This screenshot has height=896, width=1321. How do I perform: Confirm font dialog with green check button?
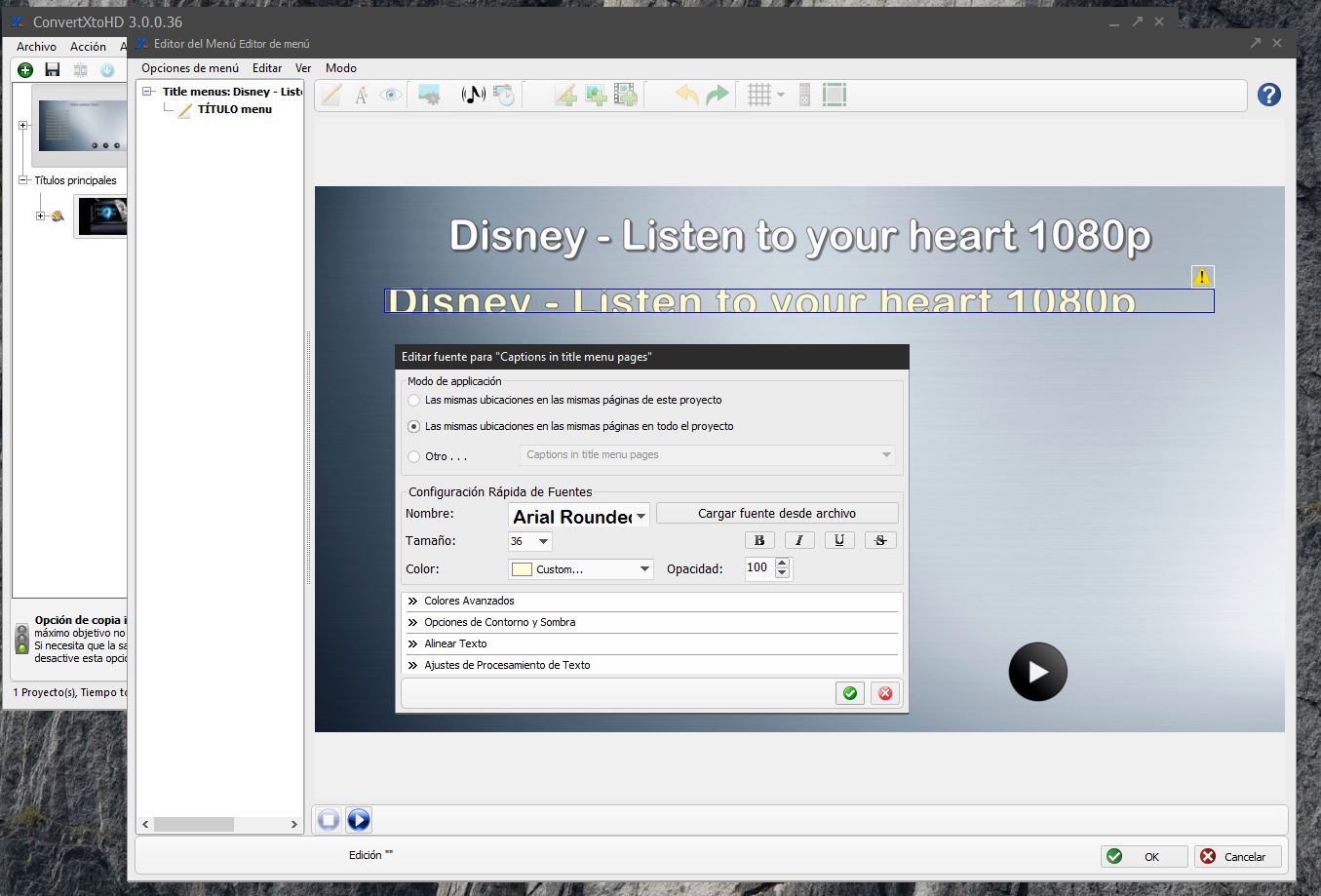tap(850, 693)
